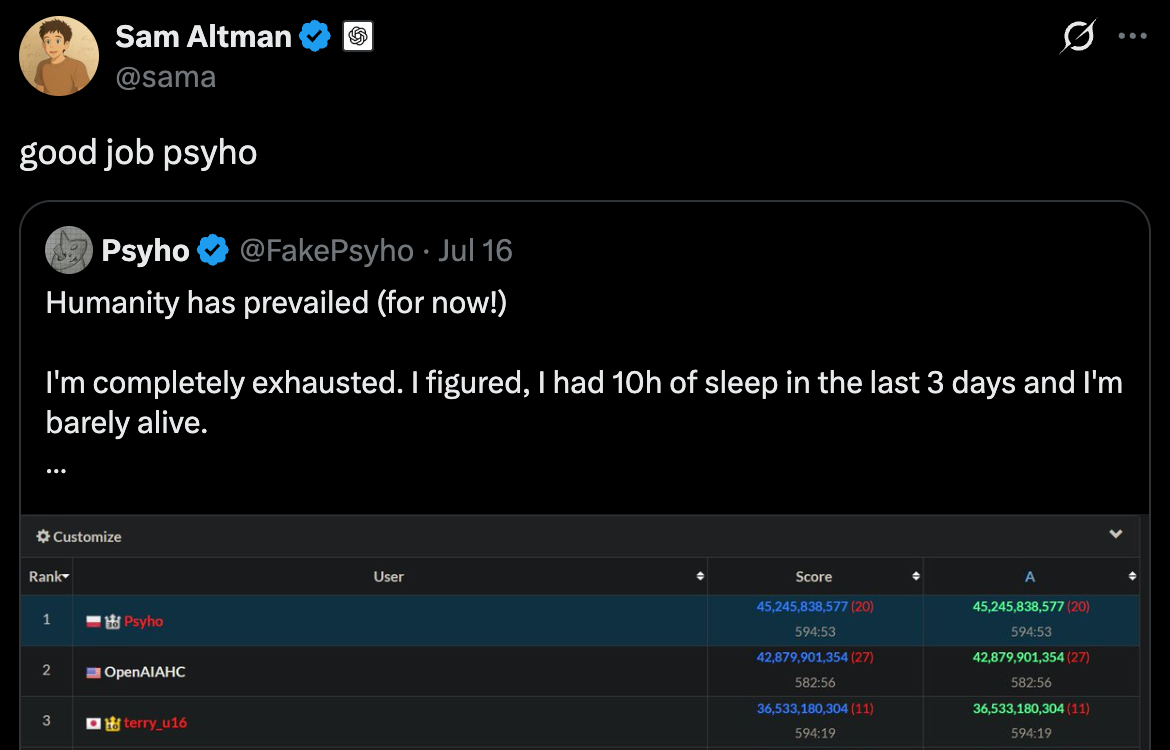Screen dimensions: 1170x750
Task: Click the gold crown icon beside terry_u16
Action: (x=113, y=723)
